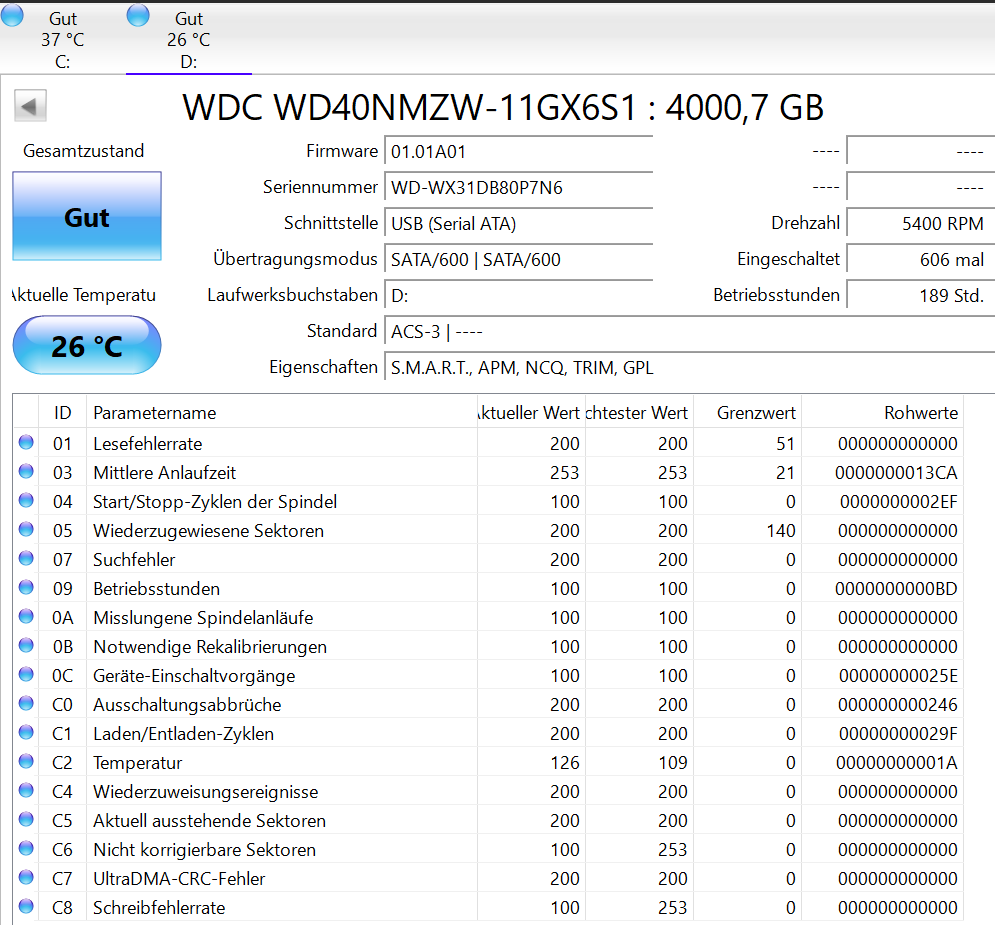The image size is (995, 925).
Task: Click raw value 00000000025E
Action: coord(898,676)
